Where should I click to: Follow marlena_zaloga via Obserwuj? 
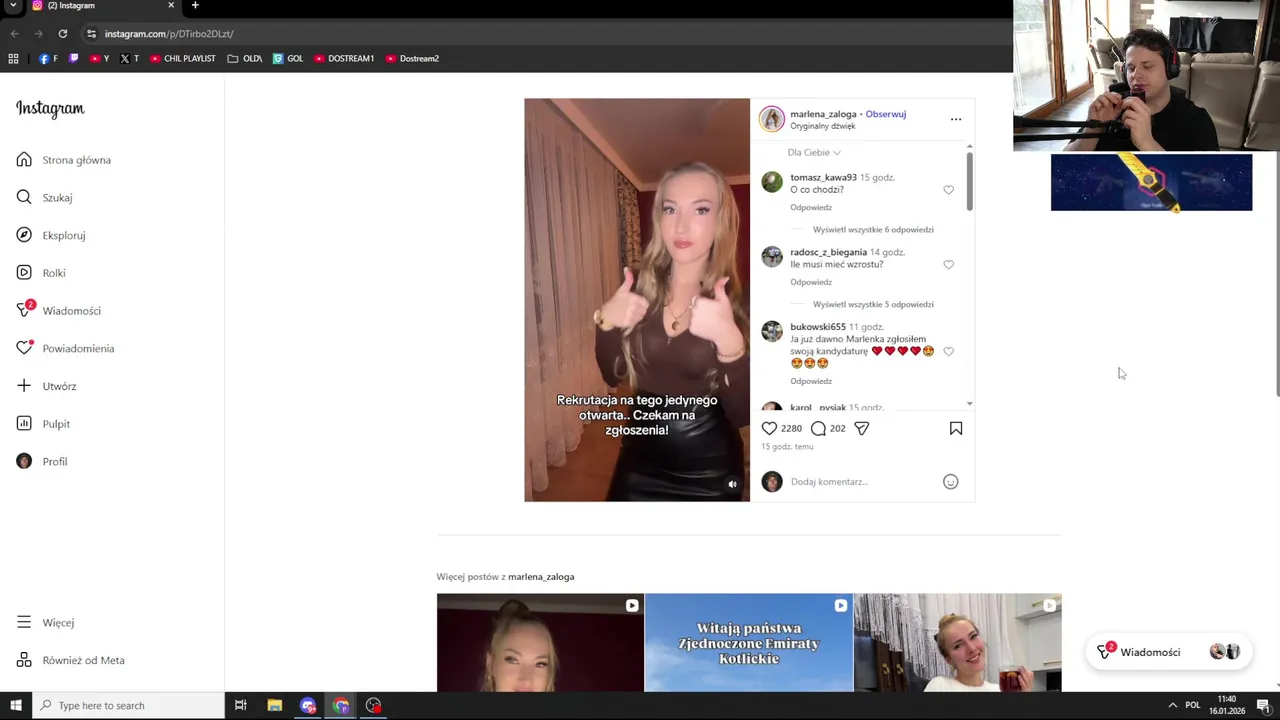tap(885, 114)
